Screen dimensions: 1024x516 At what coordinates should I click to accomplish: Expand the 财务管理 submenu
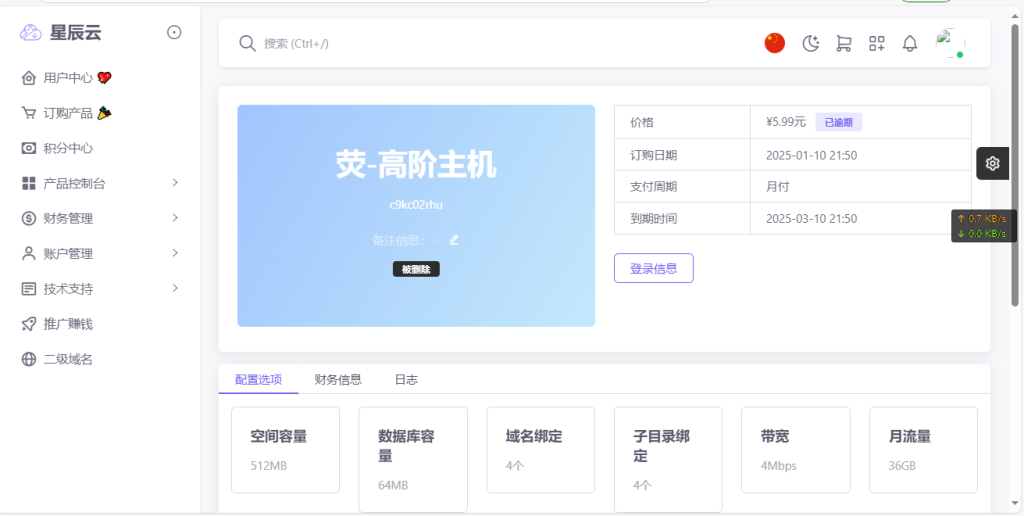click(100, 218)
